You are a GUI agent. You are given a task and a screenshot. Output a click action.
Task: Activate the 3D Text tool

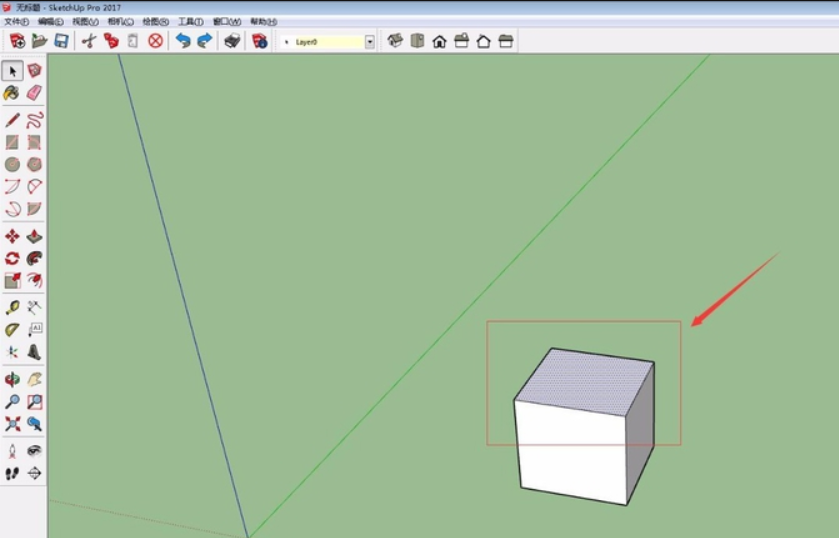click(x=34, y=352)
